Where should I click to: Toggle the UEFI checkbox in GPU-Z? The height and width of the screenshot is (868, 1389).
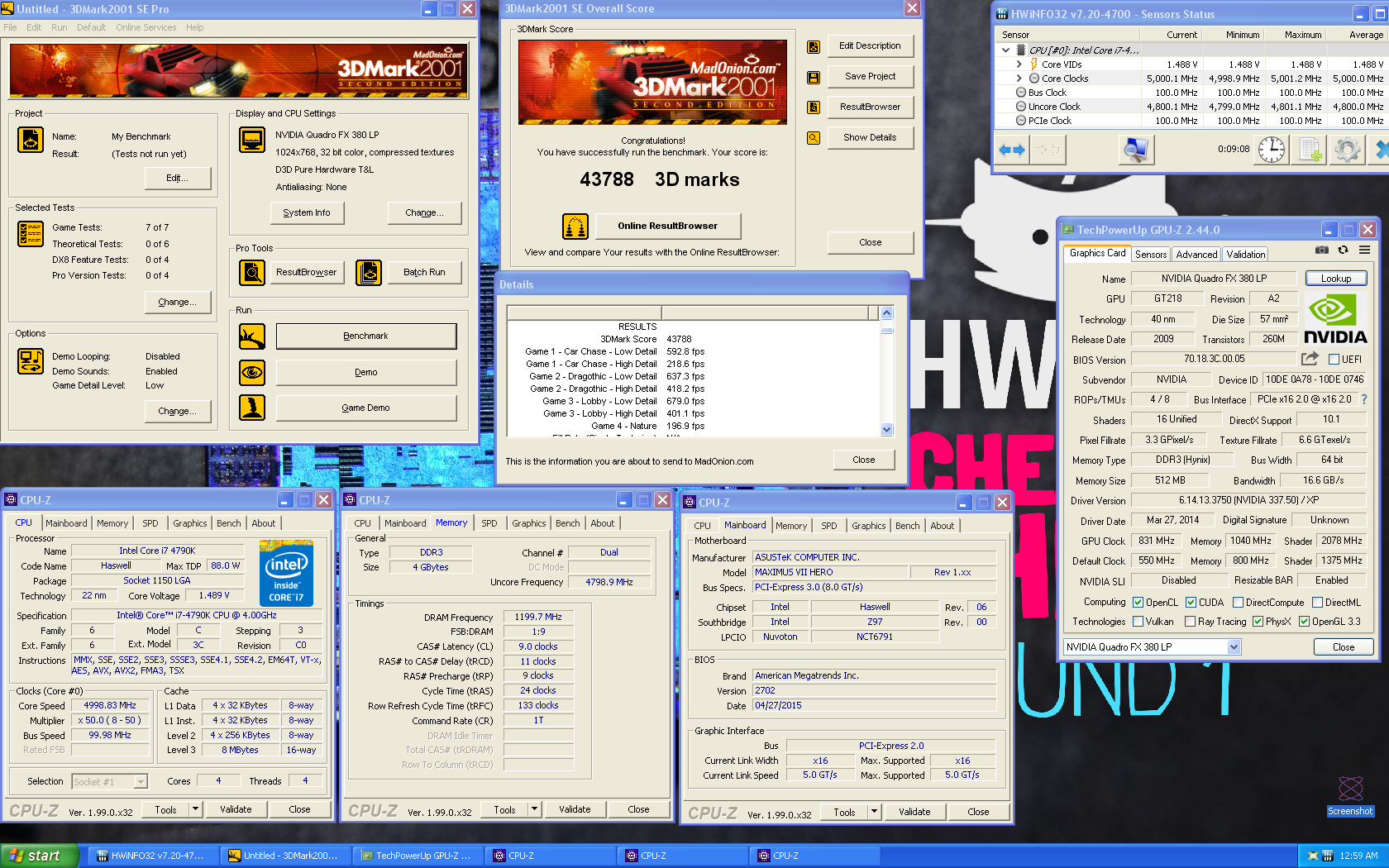1334,360
